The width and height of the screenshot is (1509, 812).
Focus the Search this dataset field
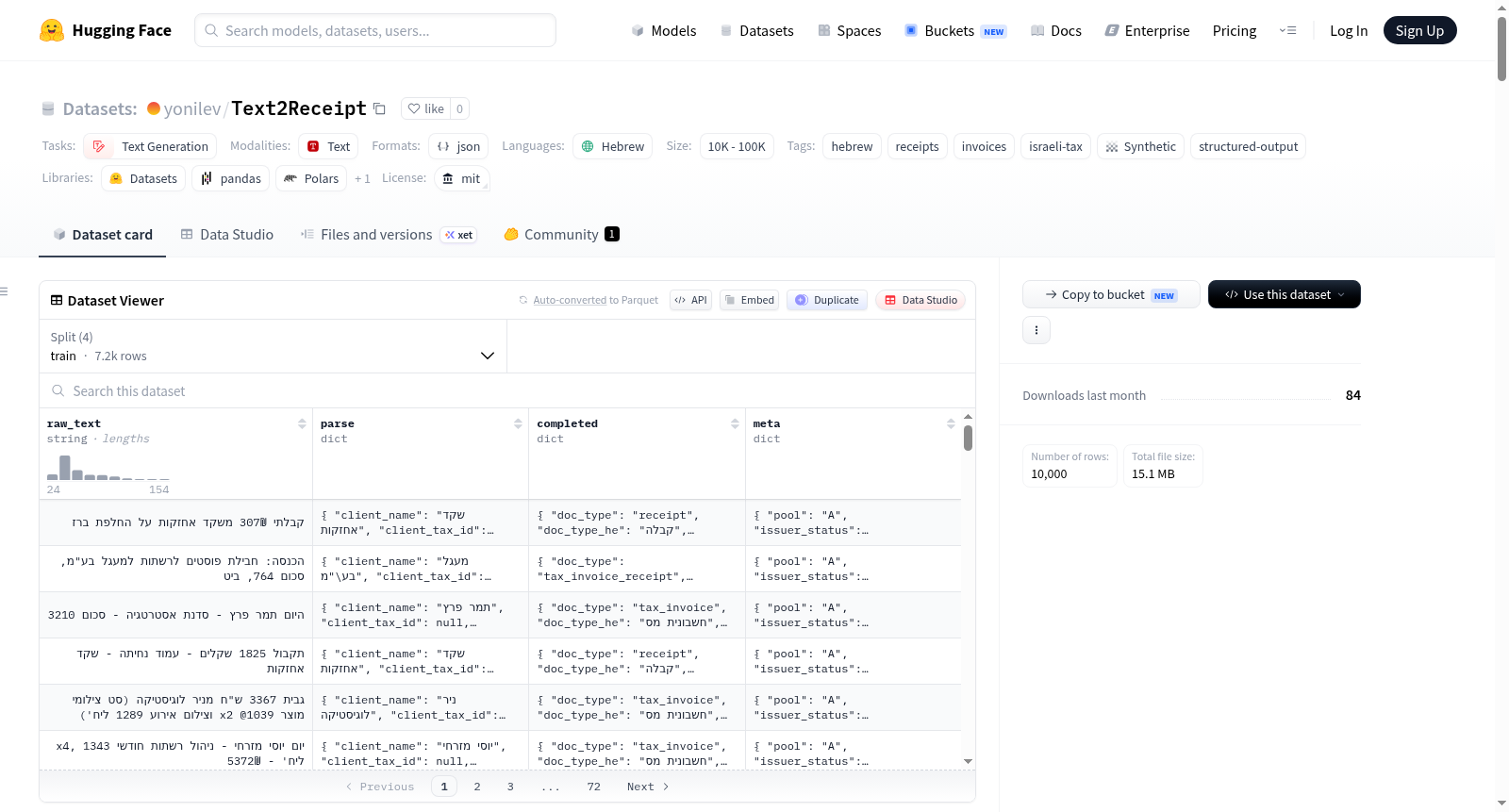tap(507, 390)
